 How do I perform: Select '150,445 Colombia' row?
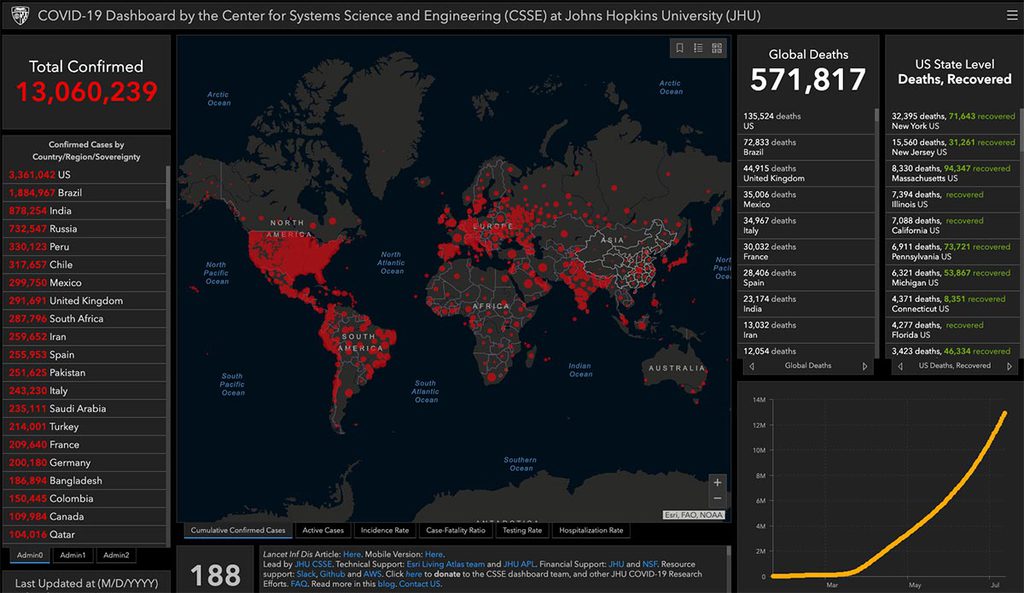tap(84, 498)
